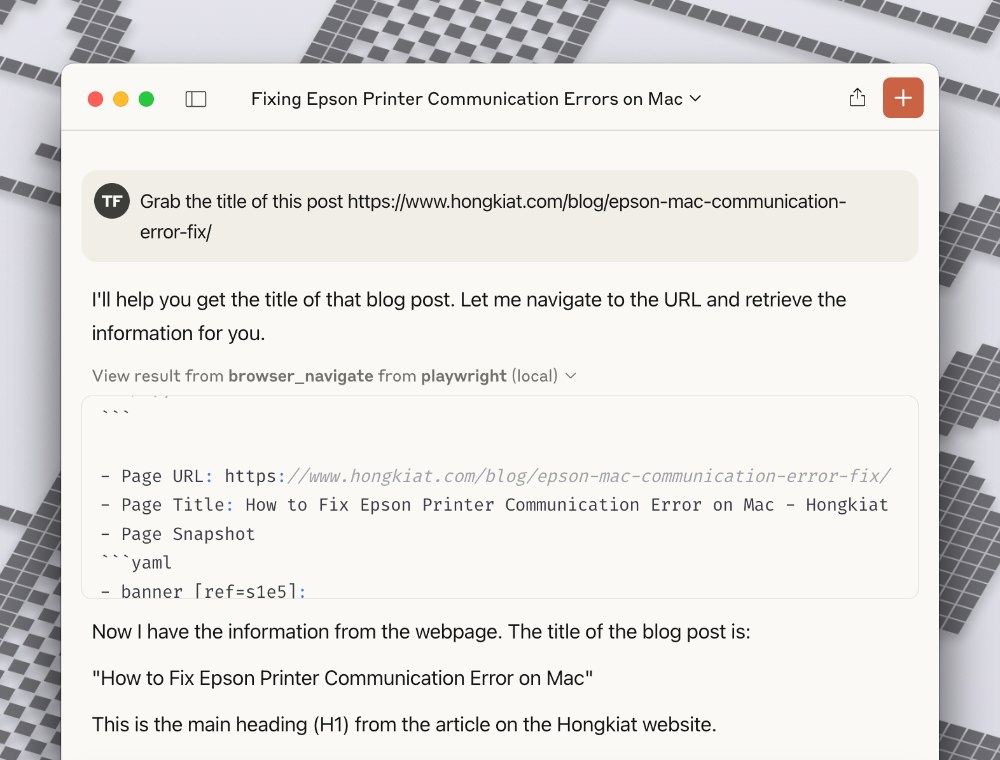Screen dimensions: 1000x760
Task: Click the main heading (H1) sentence
Action: 404,724
